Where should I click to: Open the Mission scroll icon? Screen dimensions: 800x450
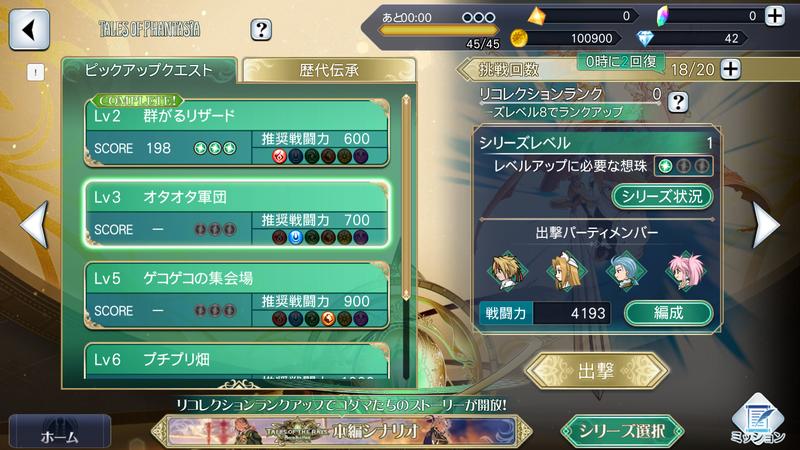[758, 420]
